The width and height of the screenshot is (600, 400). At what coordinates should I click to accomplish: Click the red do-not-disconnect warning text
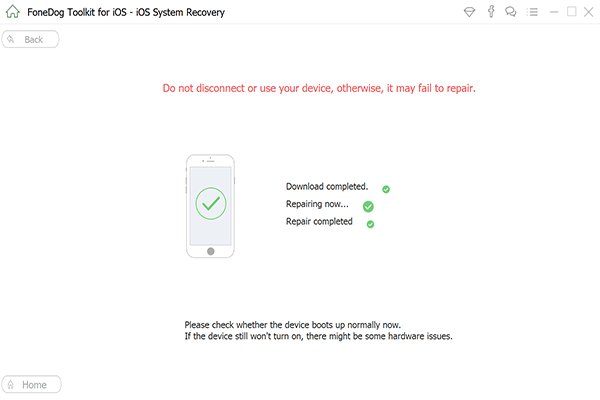pos(319,88)
